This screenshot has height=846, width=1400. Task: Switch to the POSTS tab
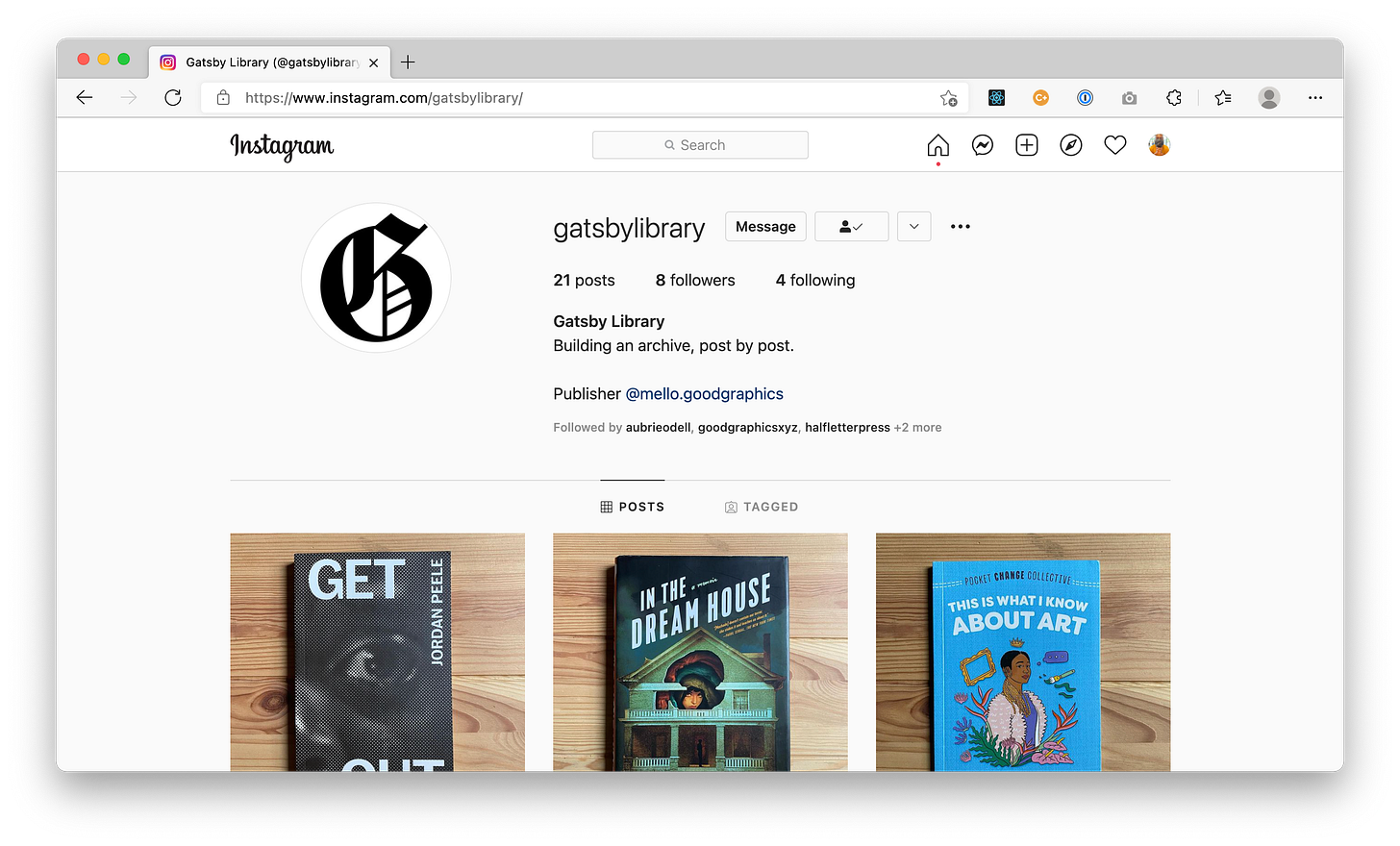[x=633, y=507]
